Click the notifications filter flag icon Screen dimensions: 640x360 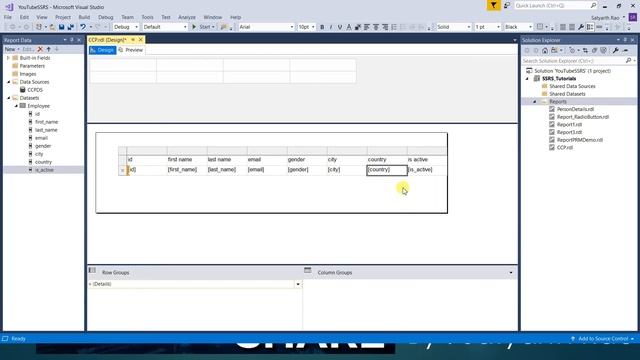493,5
